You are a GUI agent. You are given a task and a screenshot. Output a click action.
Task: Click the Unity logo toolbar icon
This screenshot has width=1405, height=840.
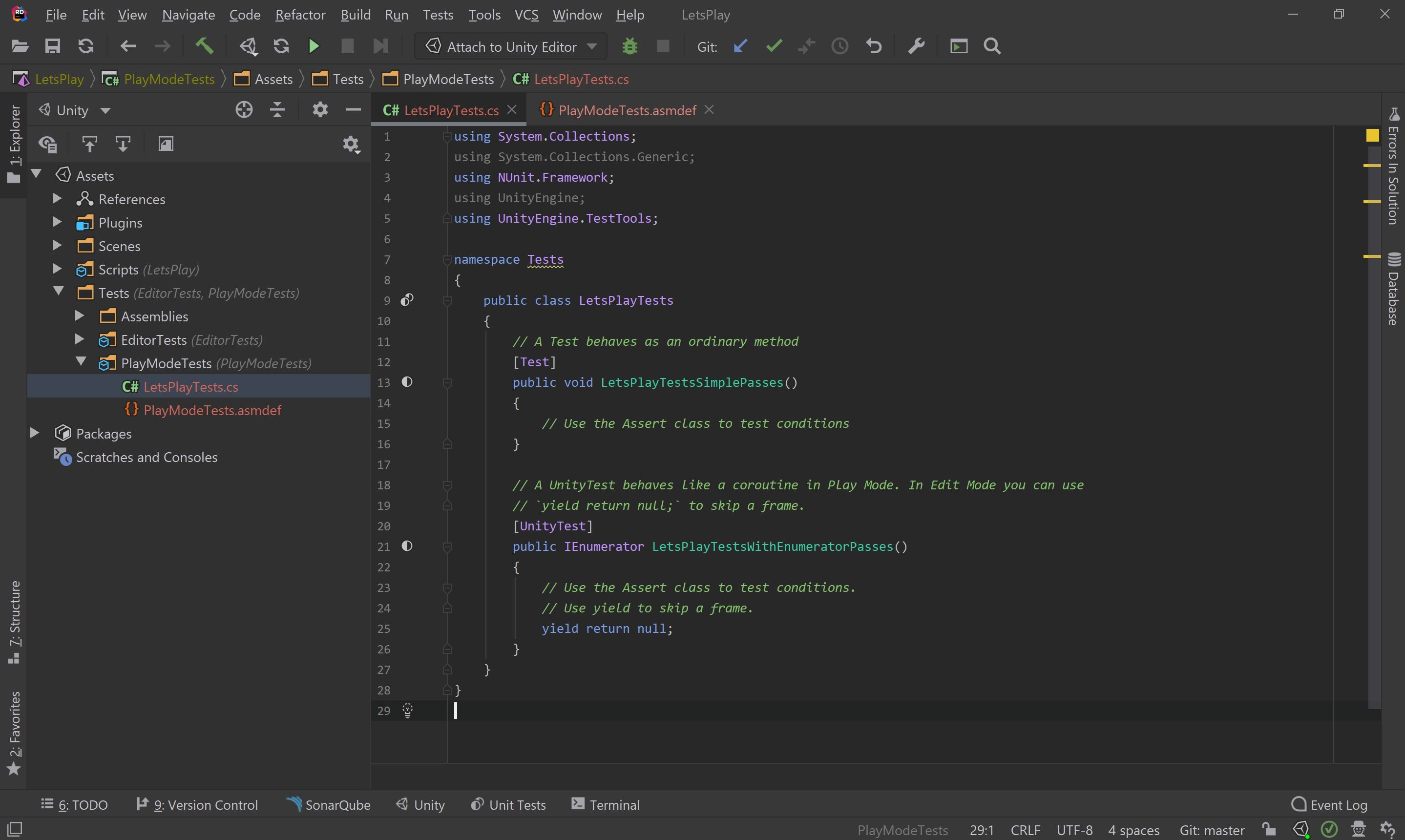click(249, 46)
